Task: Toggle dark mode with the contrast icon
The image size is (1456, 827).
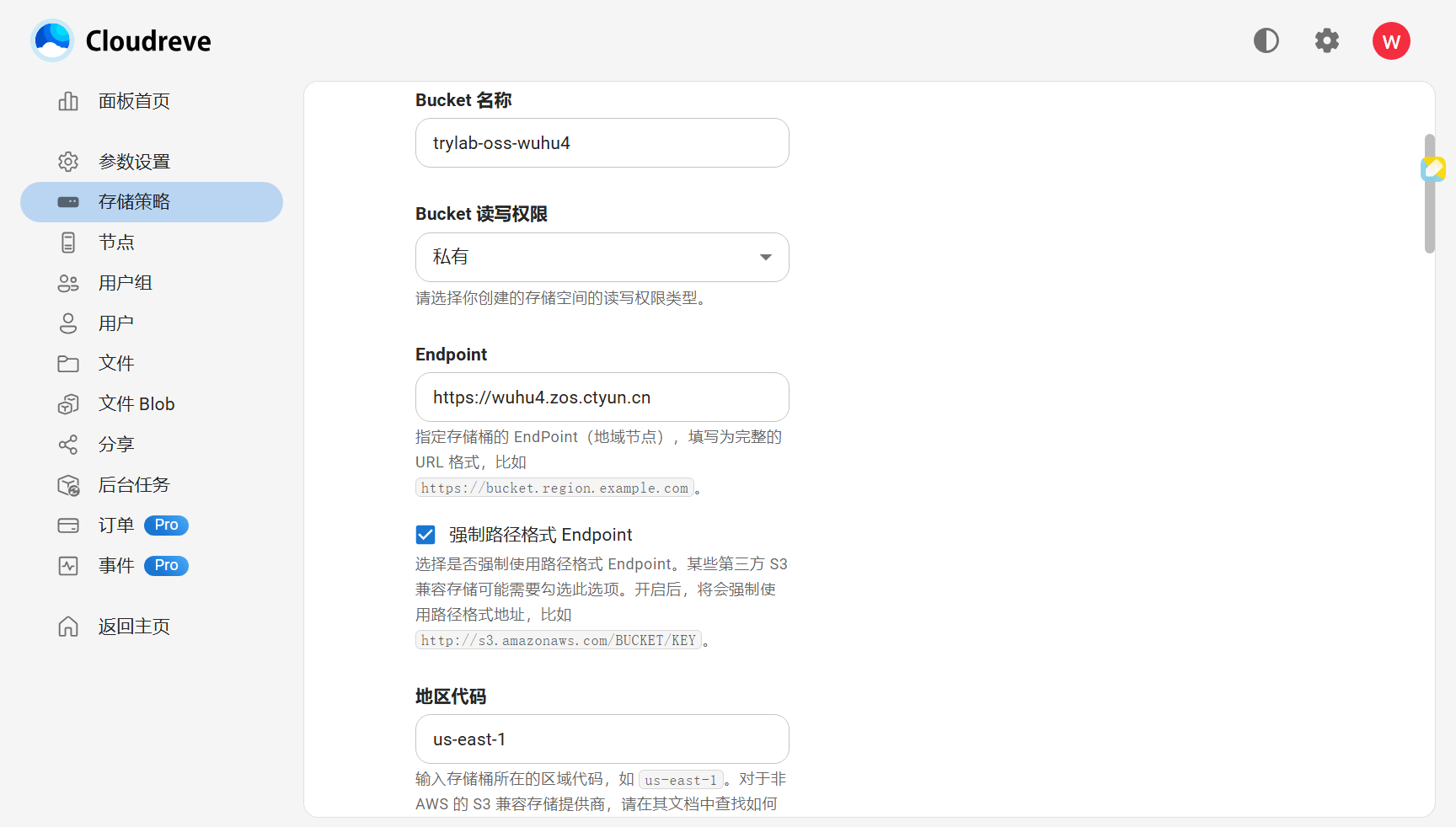Action: (1266, 40)
